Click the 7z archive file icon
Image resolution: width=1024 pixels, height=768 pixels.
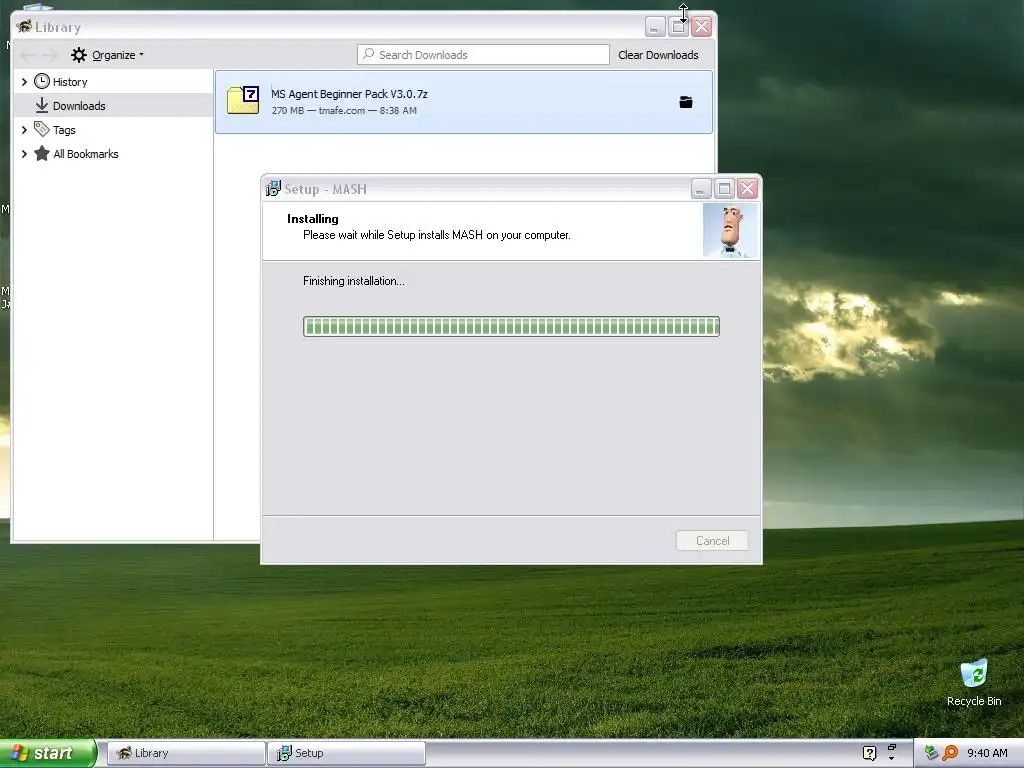243,100
